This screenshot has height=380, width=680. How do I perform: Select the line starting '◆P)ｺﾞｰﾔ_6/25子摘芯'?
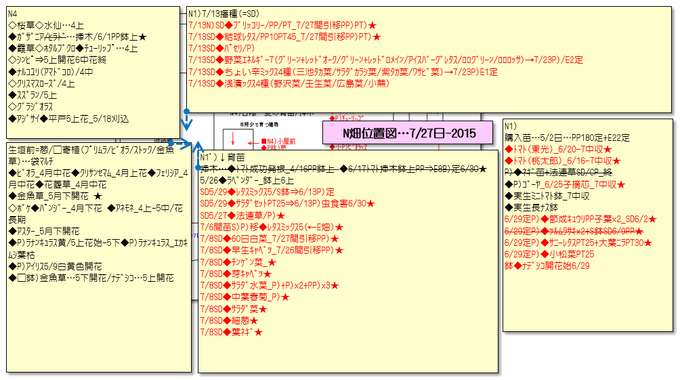tap(565, 185)
